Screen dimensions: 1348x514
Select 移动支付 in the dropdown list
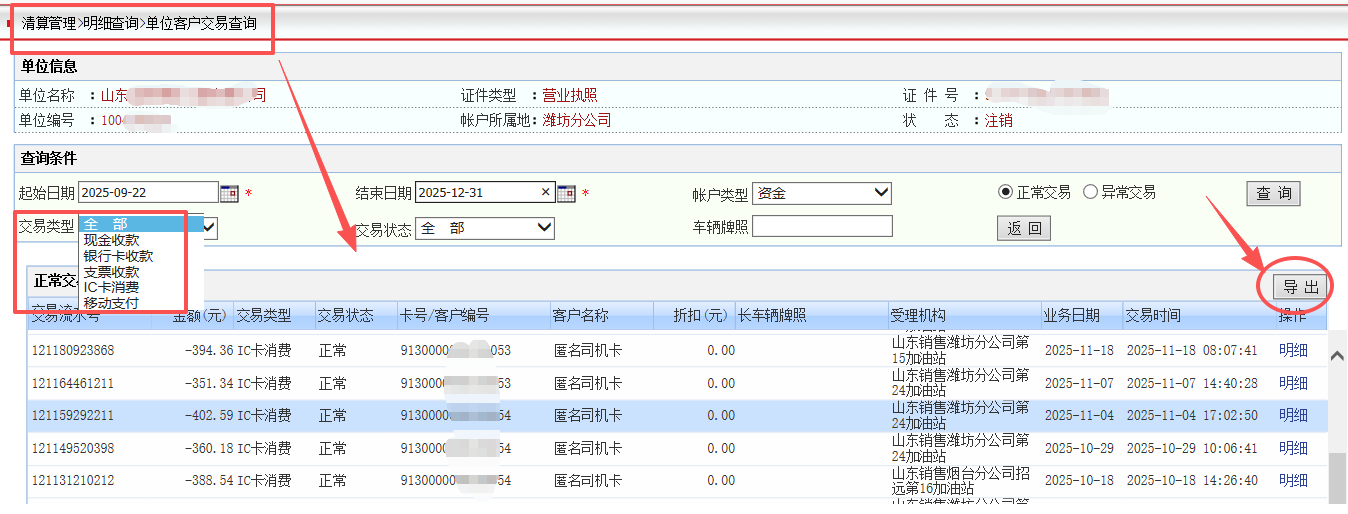pyautogui.click(x=111, y=303)
